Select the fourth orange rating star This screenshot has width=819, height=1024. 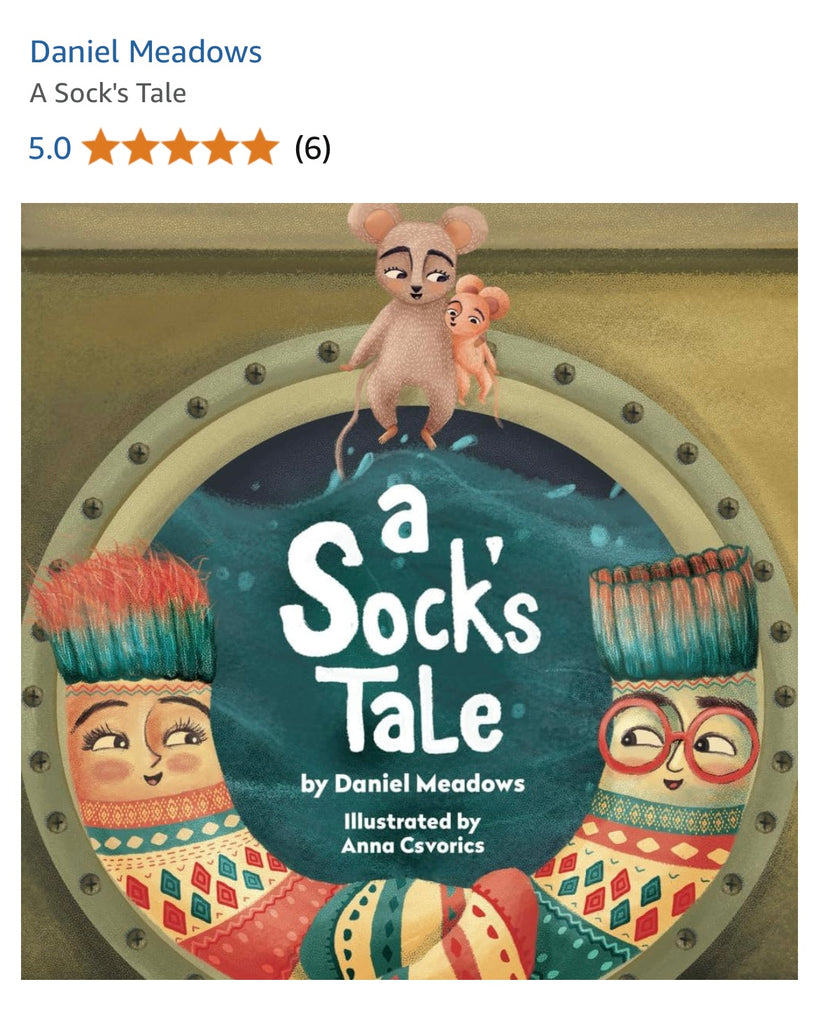[x=220, y=147]
